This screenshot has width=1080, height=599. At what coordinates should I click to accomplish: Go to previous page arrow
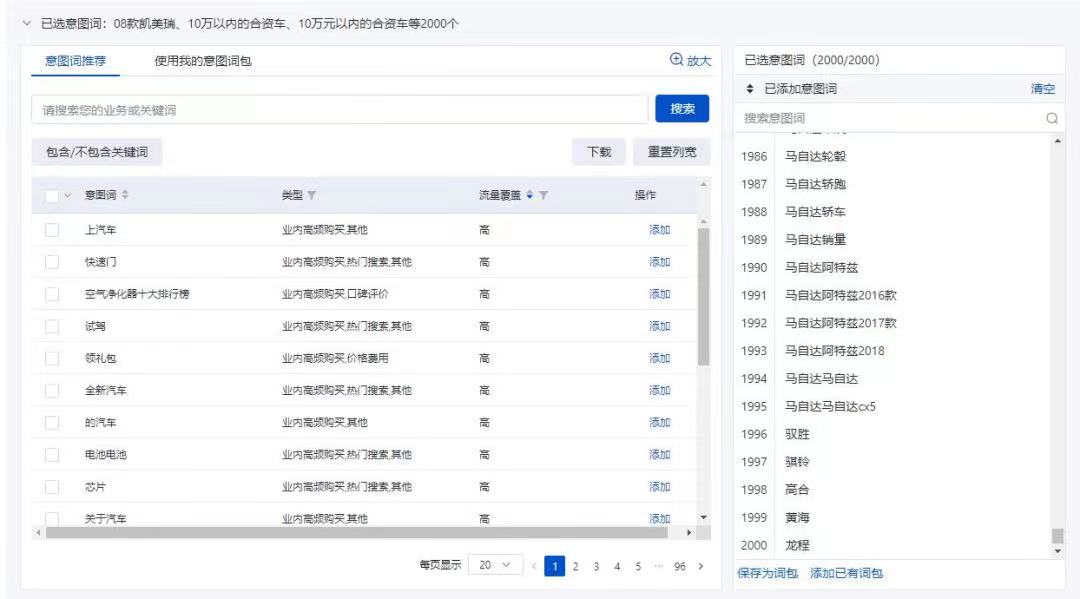click(533, 566)
